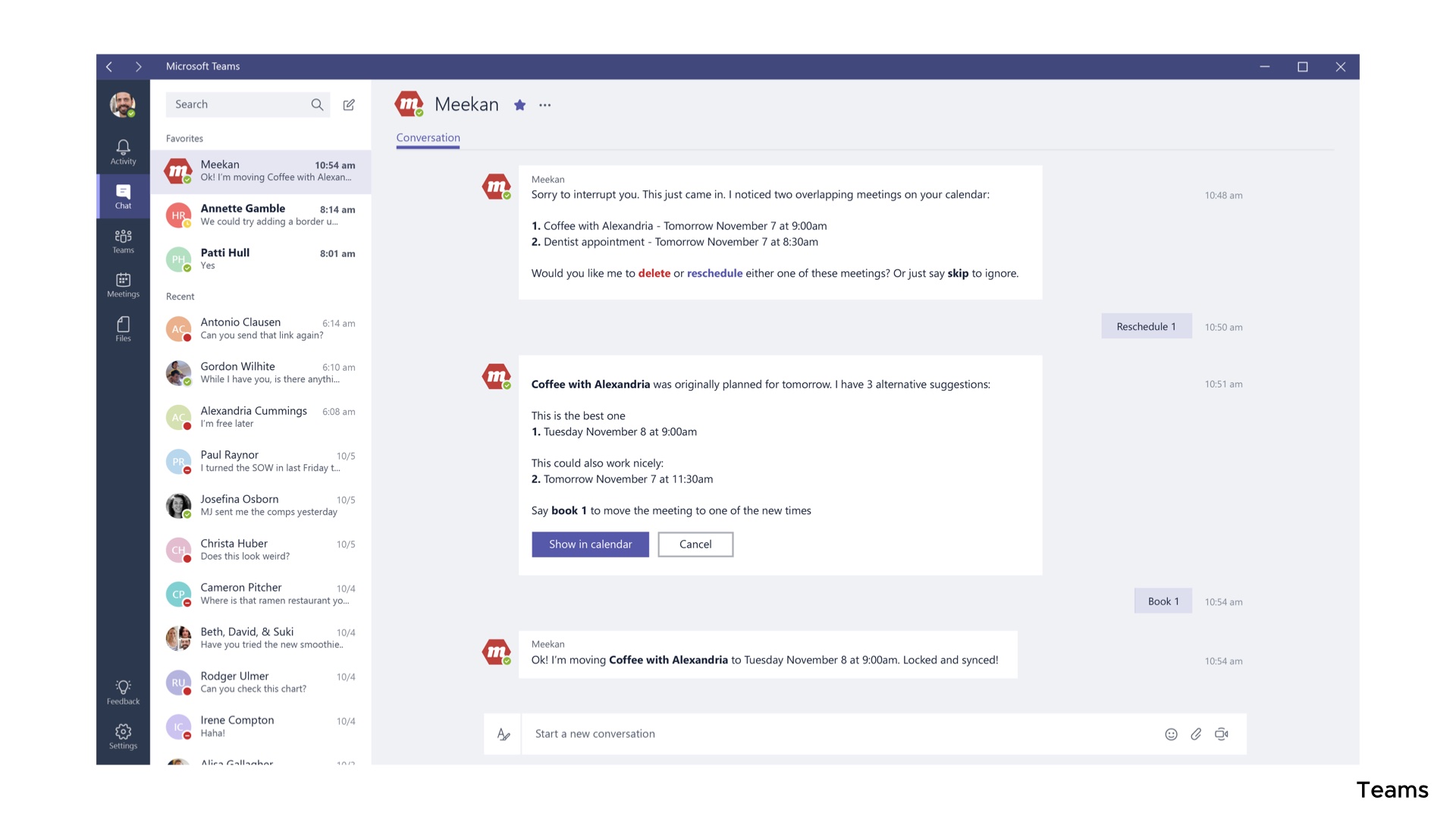This screenshot has width=1456, height=819.
Task: Open the more options ellipsis for Meekan
Action: tap(544, 105)
